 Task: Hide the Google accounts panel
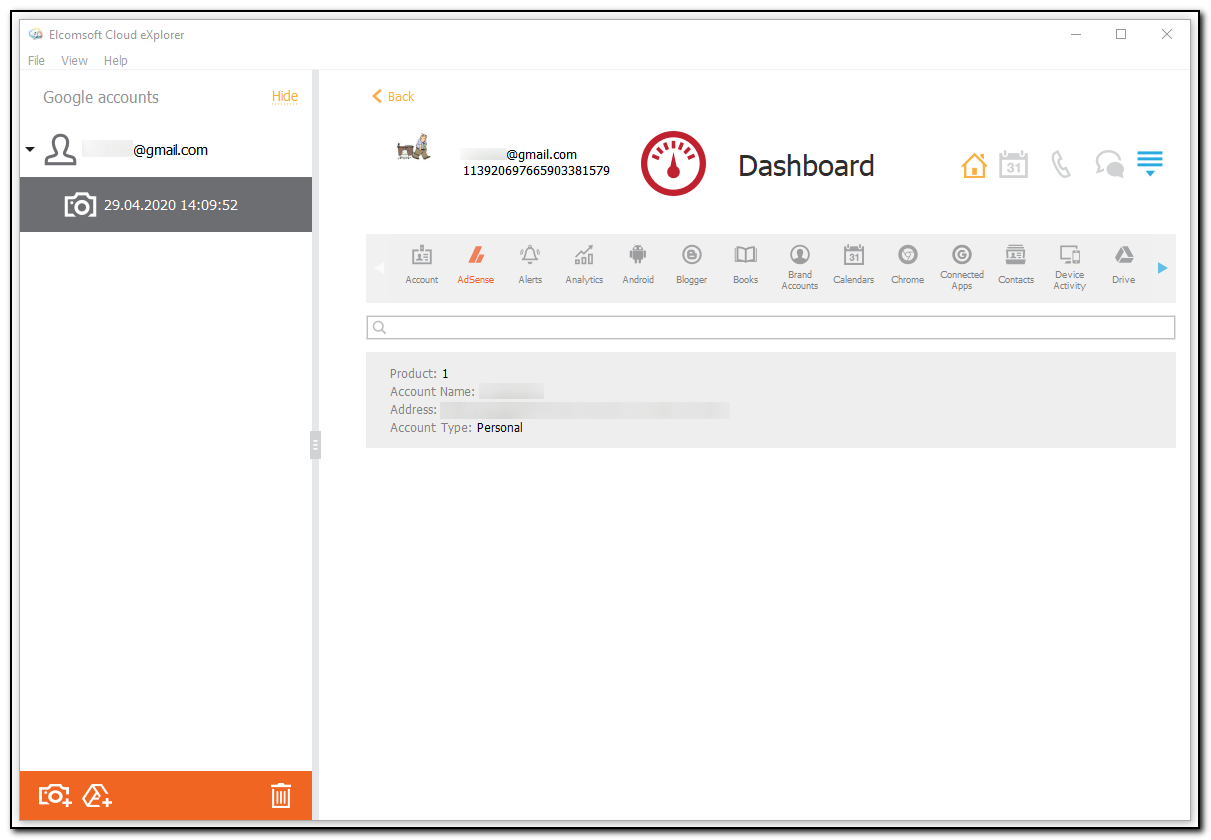tap(285, 96)
